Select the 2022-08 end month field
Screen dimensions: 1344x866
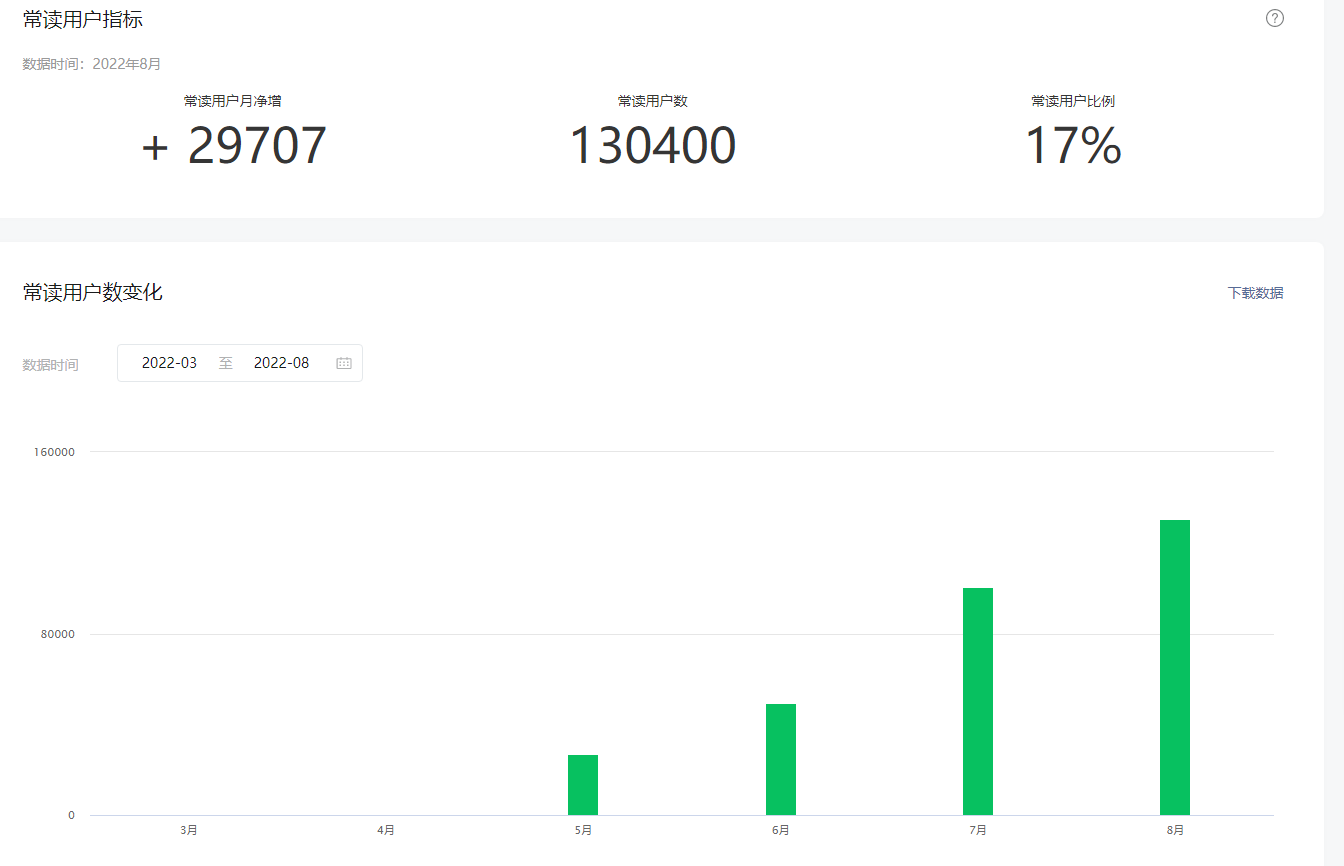pyautogui.click(x=282, y=363)
